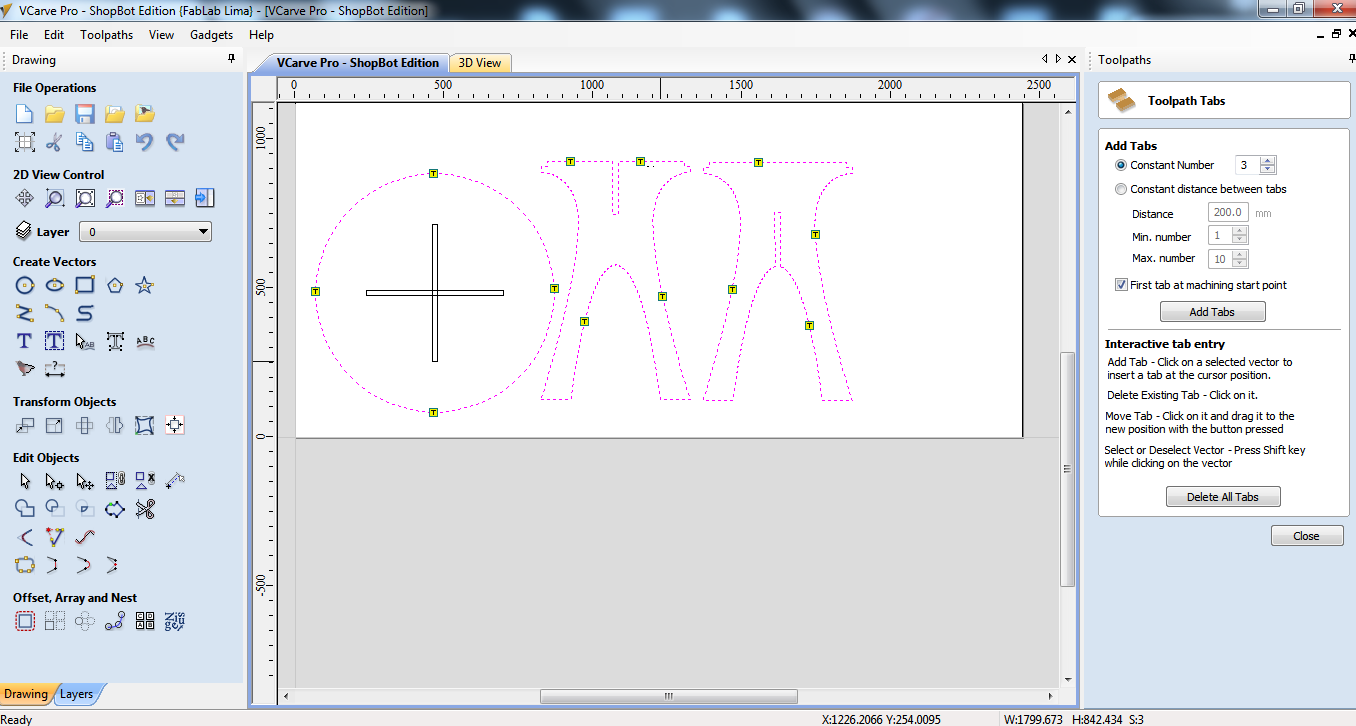Choose the Draw Arc tool
Screen dimensions: 1356x726
tap(55, 314)
